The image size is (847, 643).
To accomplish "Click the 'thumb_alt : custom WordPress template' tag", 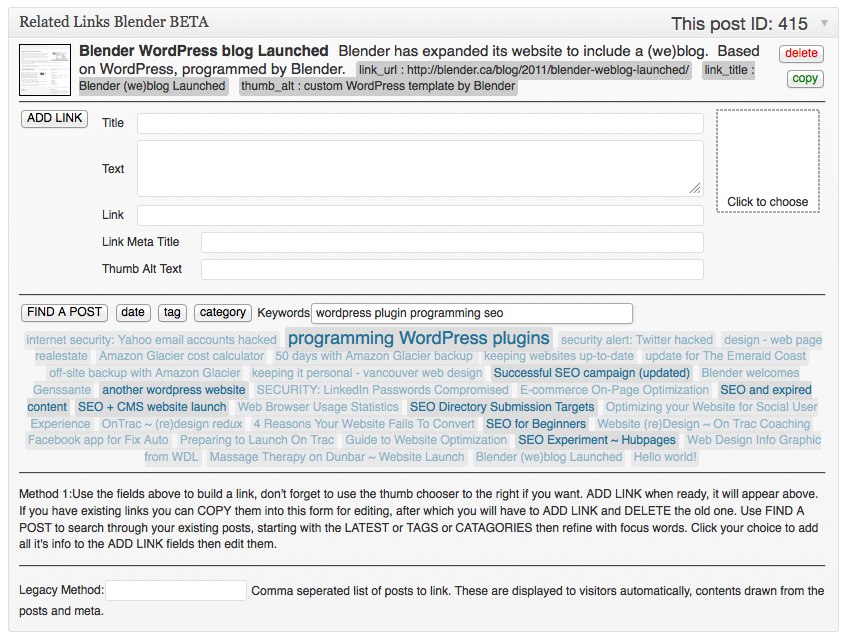I will coord(378,86).
